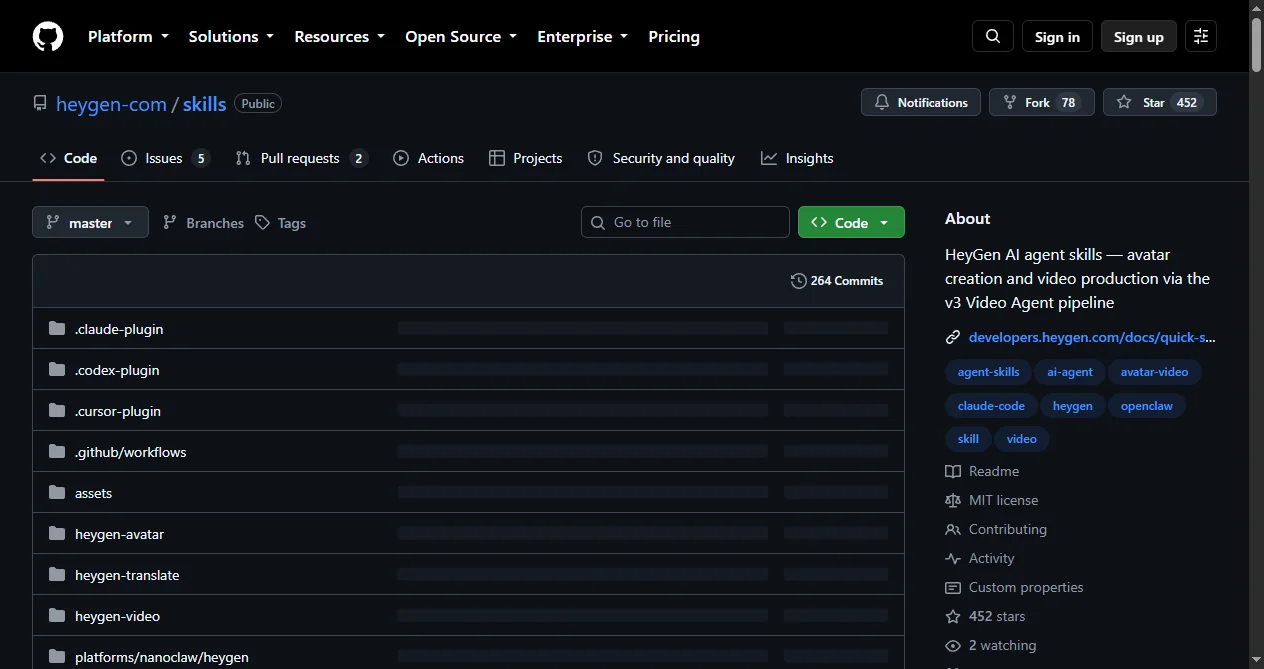
Task: Expand the Platform menu
Action: (127, 36)
